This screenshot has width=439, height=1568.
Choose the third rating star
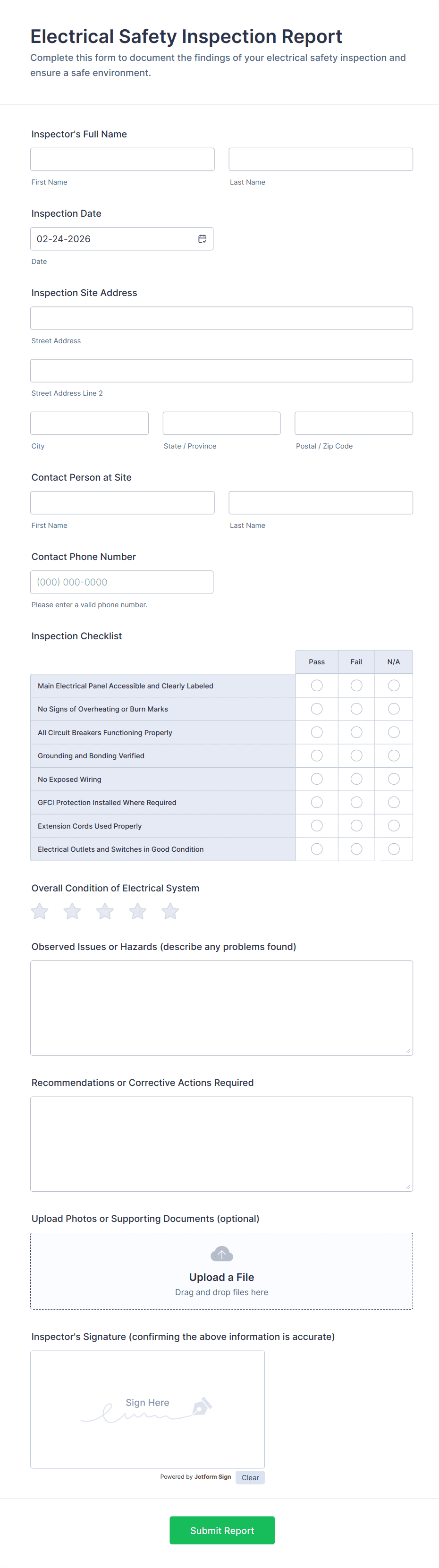pos(105,911)
